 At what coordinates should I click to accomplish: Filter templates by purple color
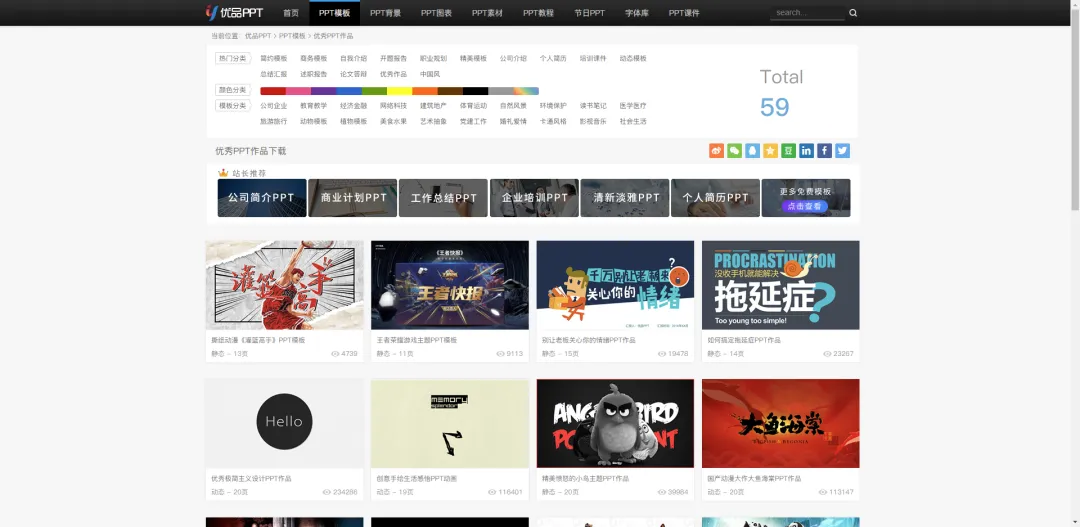pyautogui.click(x=324, y=91)
